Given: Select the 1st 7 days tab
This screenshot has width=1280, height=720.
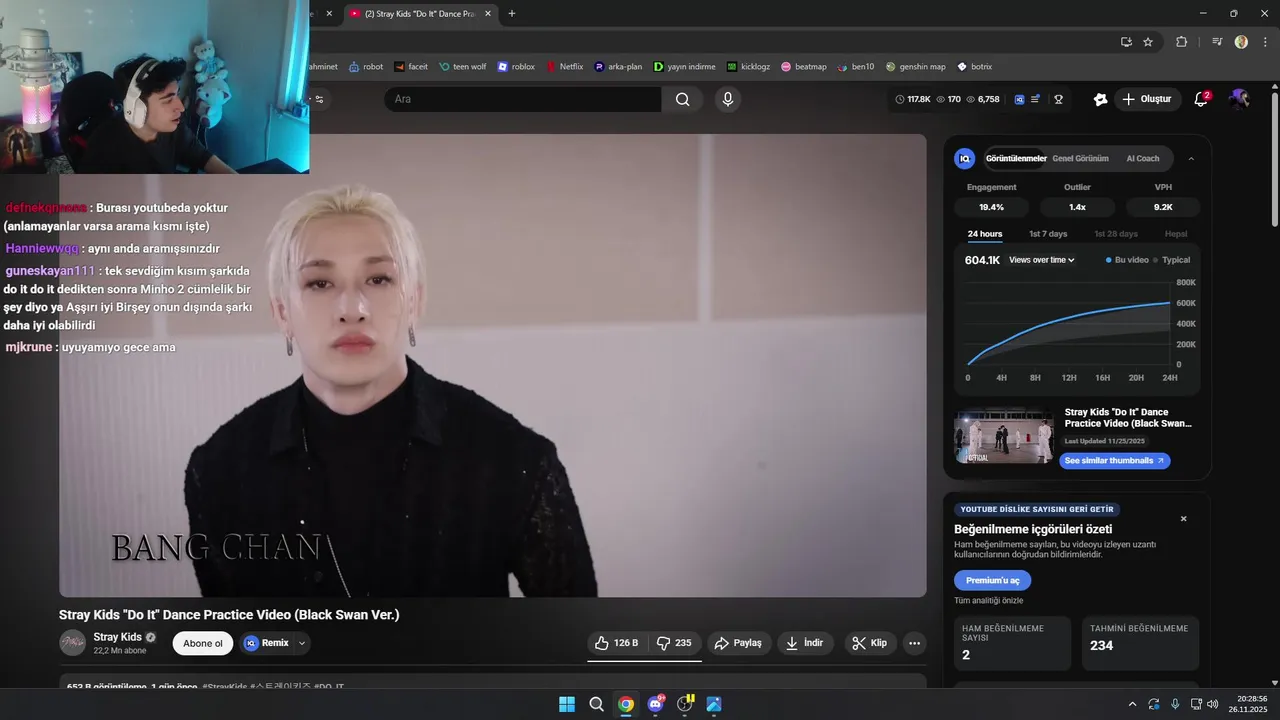Looking at the screenshot, I should point(1048,234).
